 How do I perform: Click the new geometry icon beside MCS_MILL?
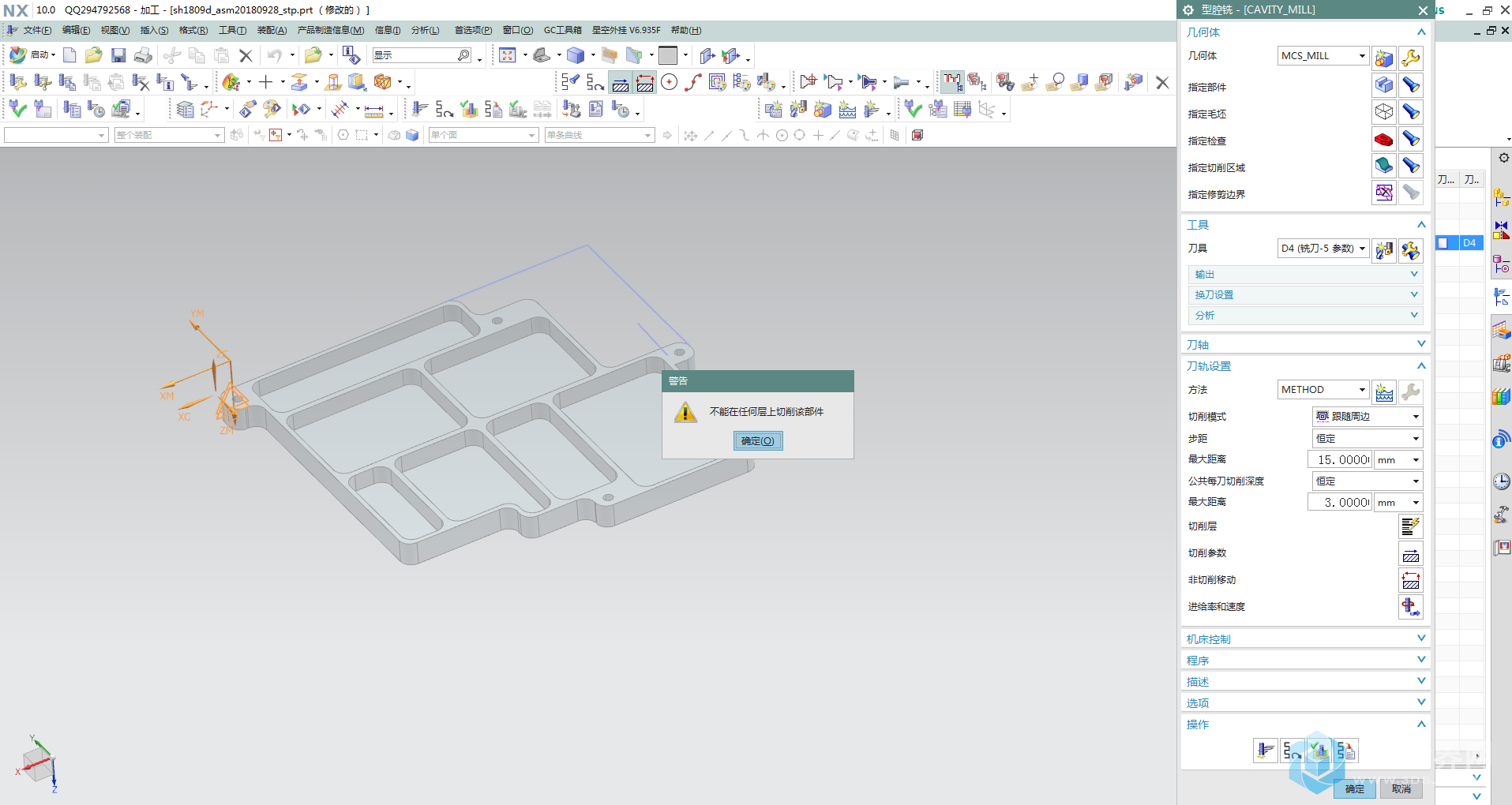(x=1383, y=58)
